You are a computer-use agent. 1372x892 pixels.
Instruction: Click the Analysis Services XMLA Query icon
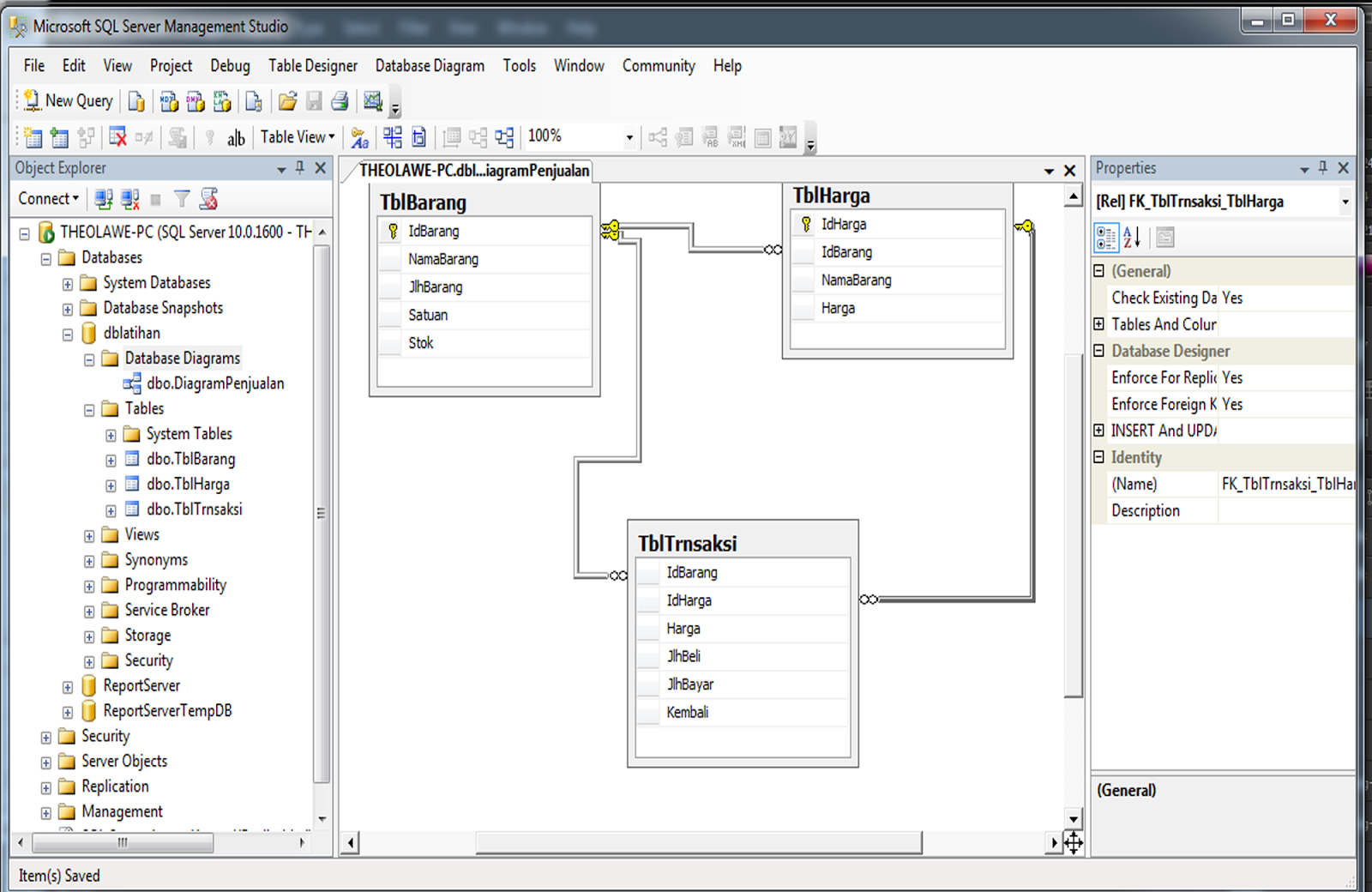222,101
